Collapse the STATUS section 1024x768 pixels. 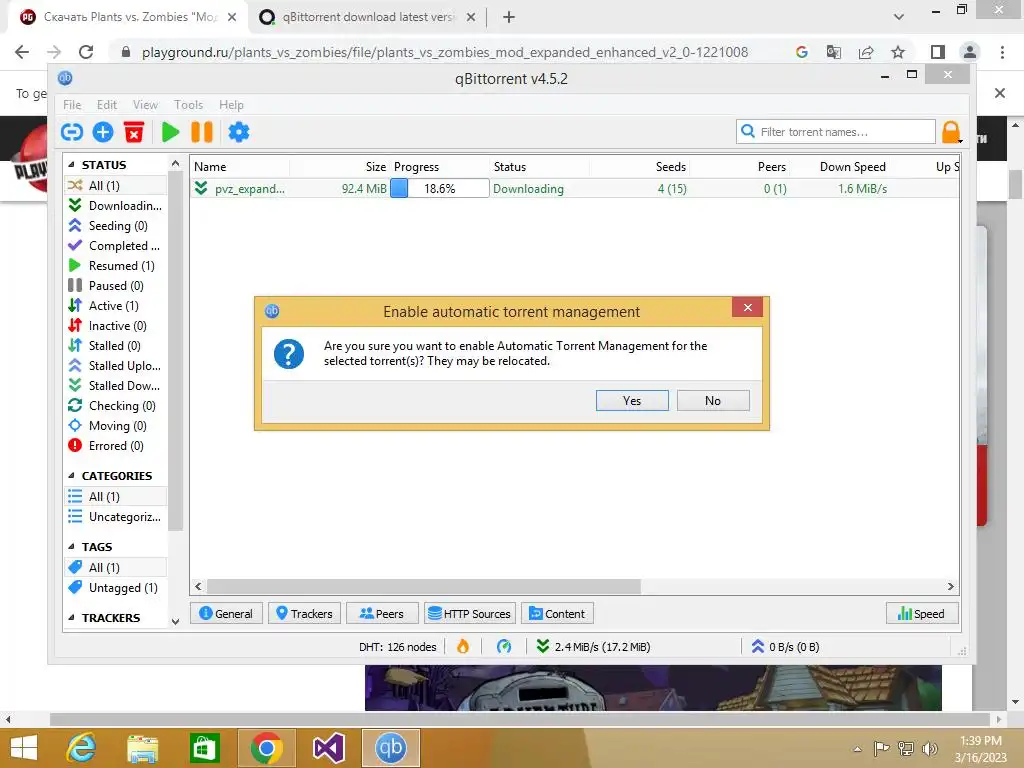pyautogui.click(x=71, y=165)
